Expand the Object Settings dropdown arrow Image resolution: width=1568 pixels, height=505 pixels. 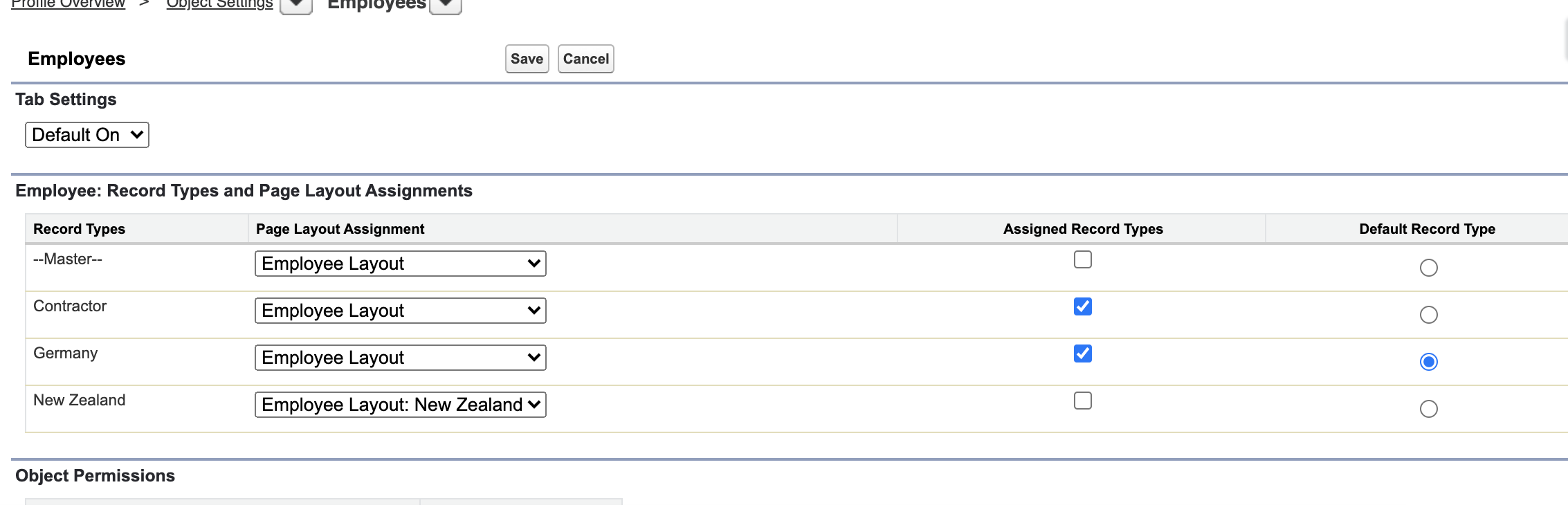click(296, 5)
